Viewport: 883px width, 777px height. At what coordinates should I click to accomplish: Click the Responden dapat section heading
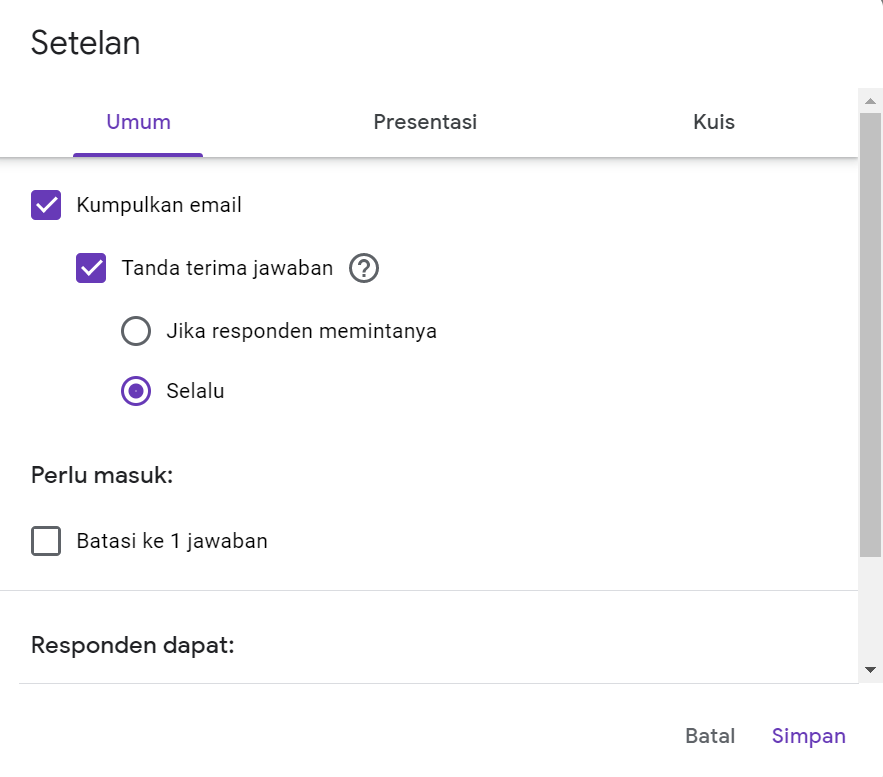pyautogui.click(x=130, y=644)
